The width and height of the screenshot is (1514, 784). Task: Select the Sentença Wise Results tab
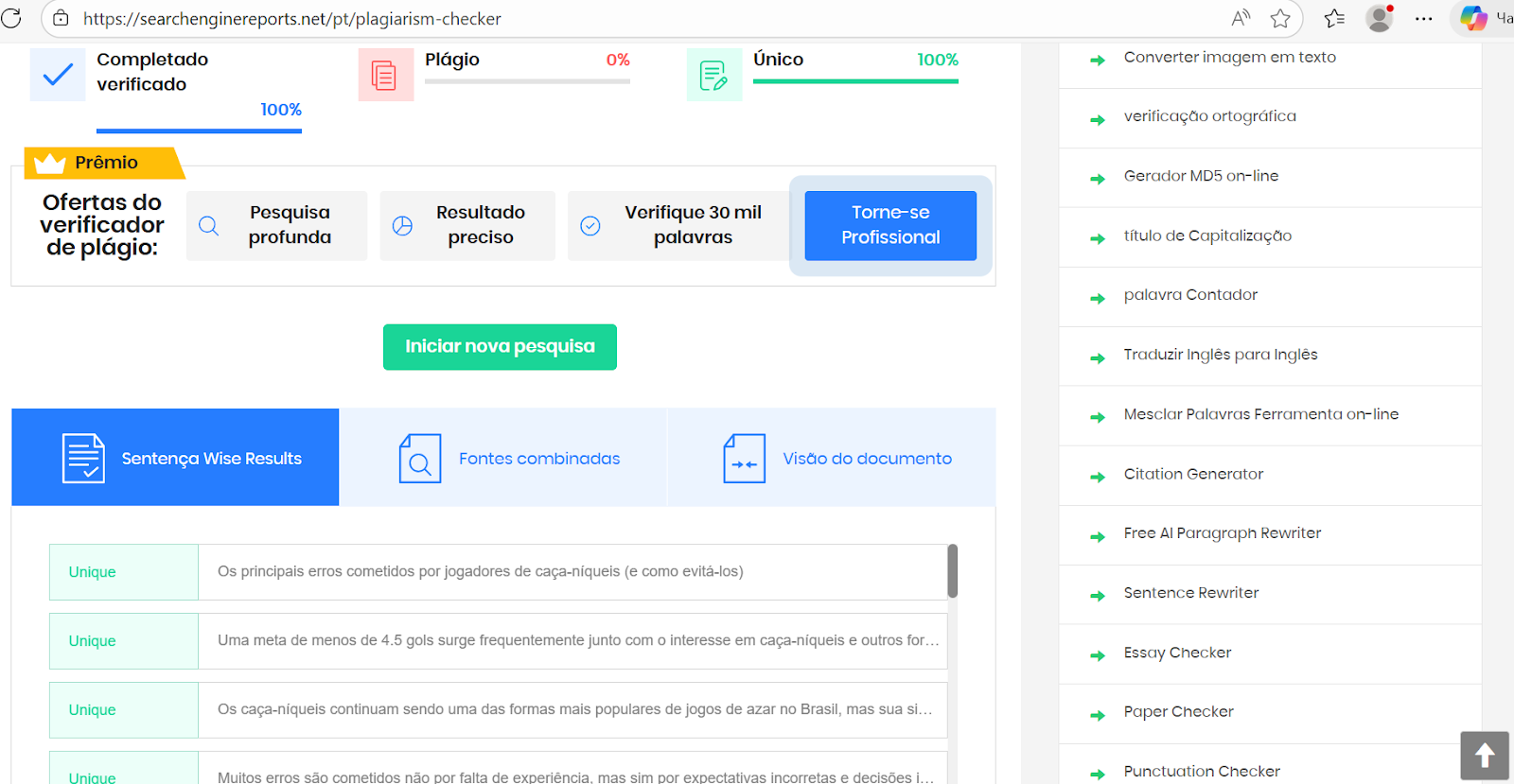coord(175,458)
